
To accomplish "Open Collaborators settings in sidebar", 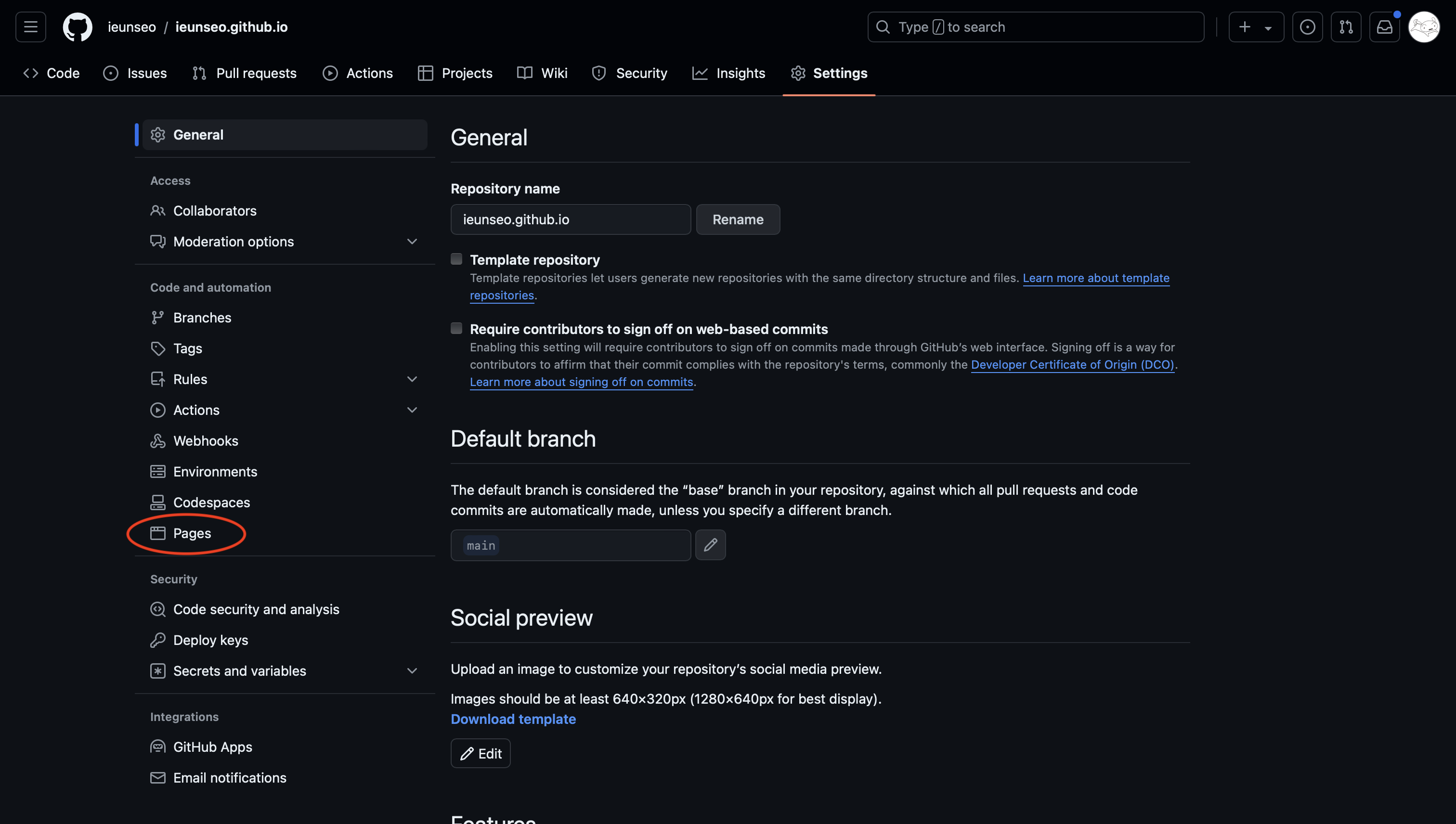I will tap(285, 210).
